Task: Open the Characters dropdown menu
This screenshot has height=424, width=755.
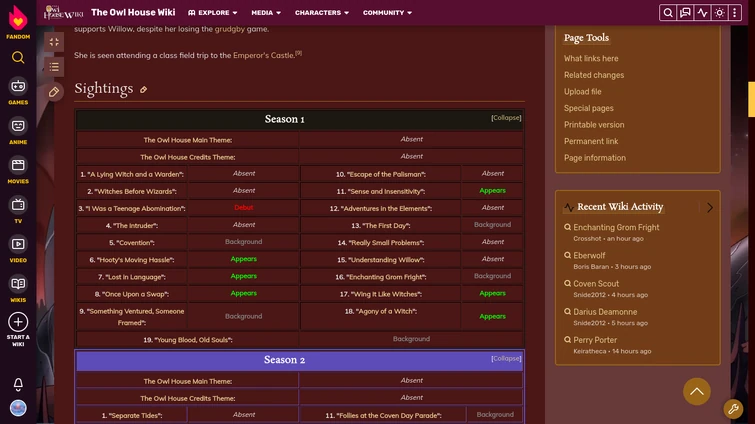Action: click(322, 13)
